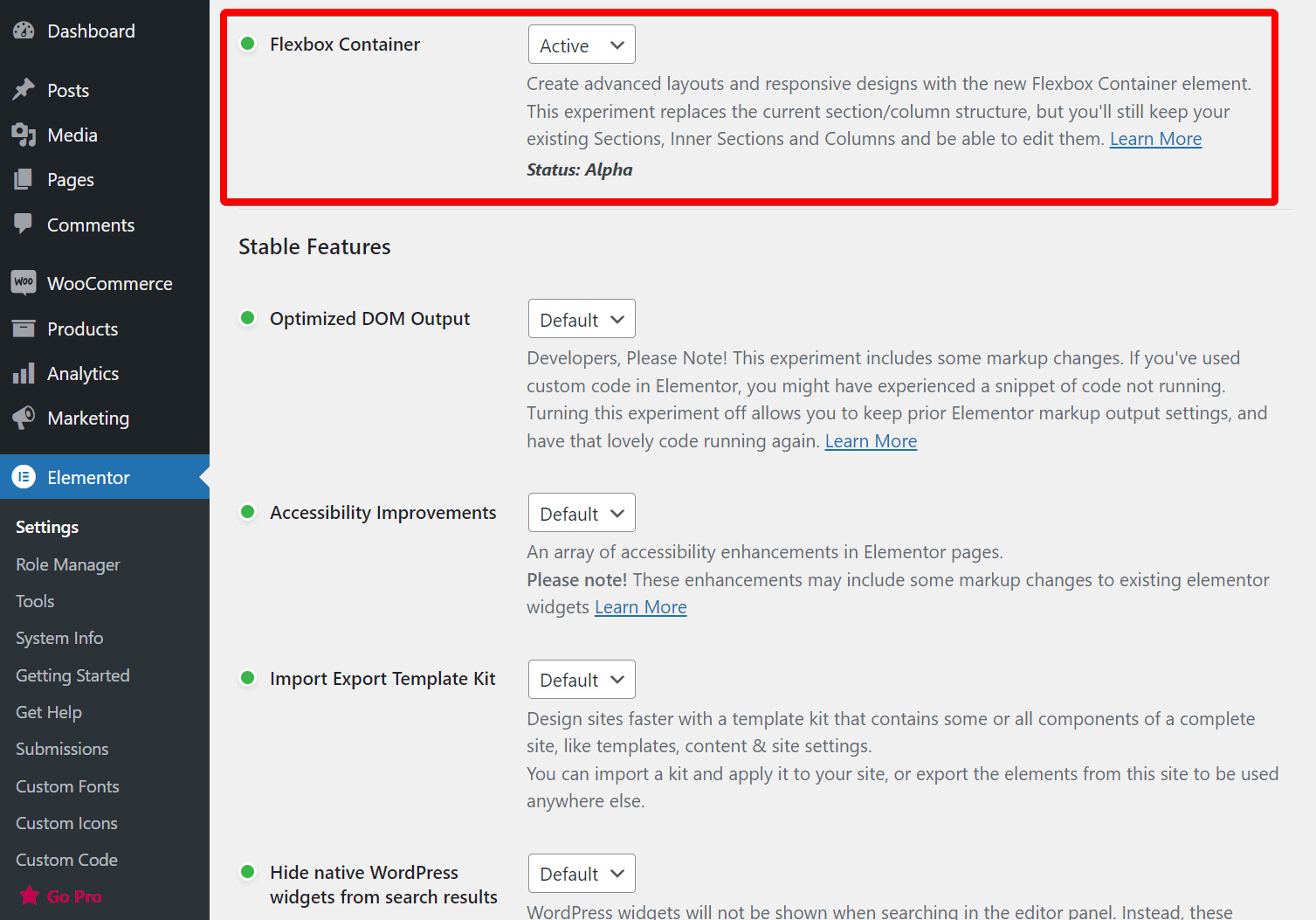The width and height of the screenshot is (1316, 920).
Task: Click the Comments speech bubble icon
Action: 24,224
